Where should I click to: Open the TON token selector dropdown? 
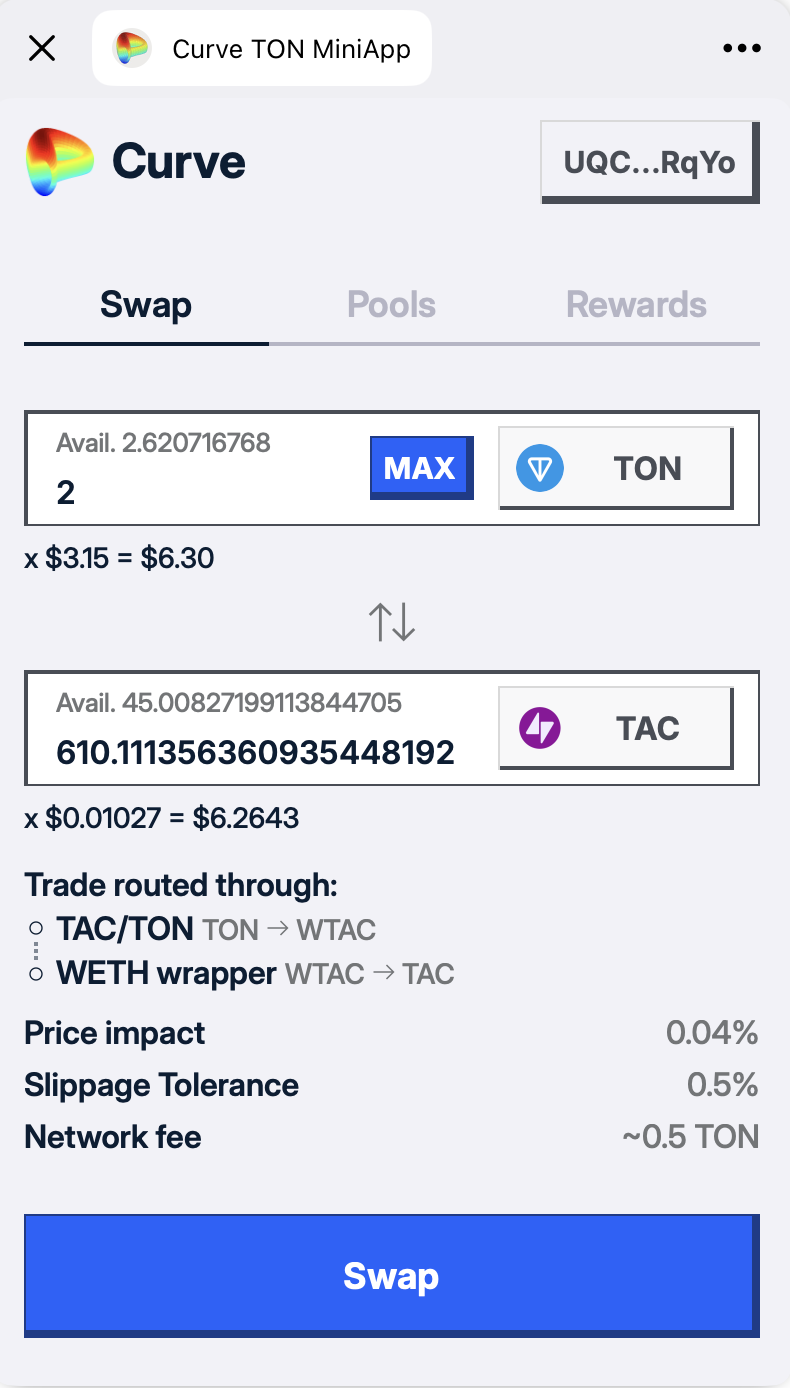point(616,469)
